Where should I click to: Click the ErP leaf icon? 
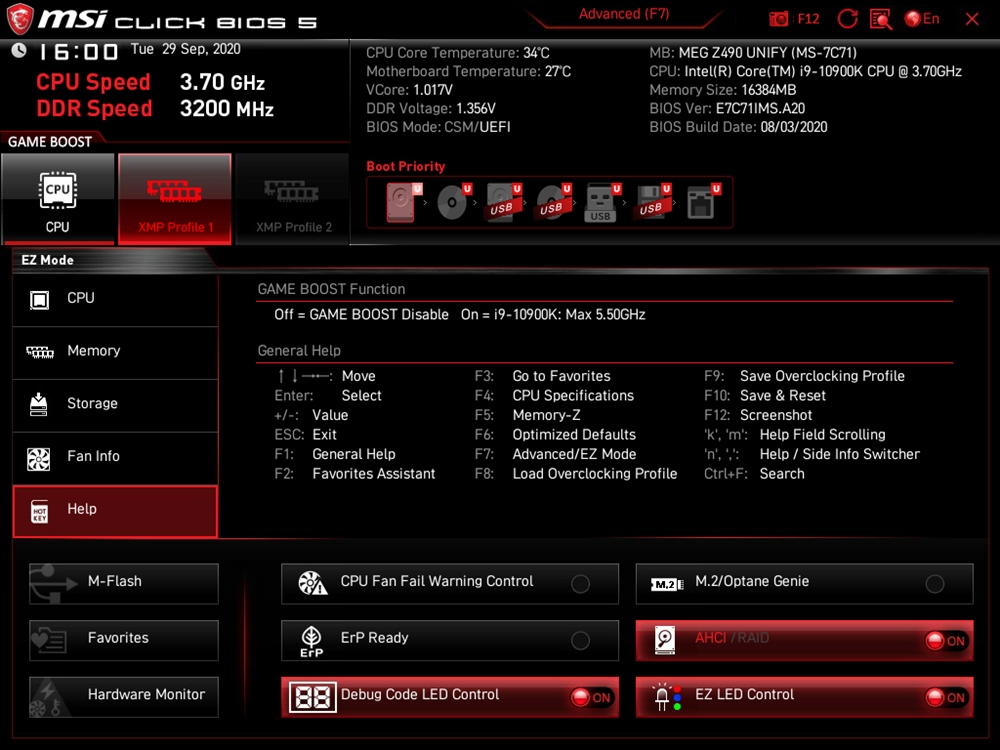coord(311,641)
